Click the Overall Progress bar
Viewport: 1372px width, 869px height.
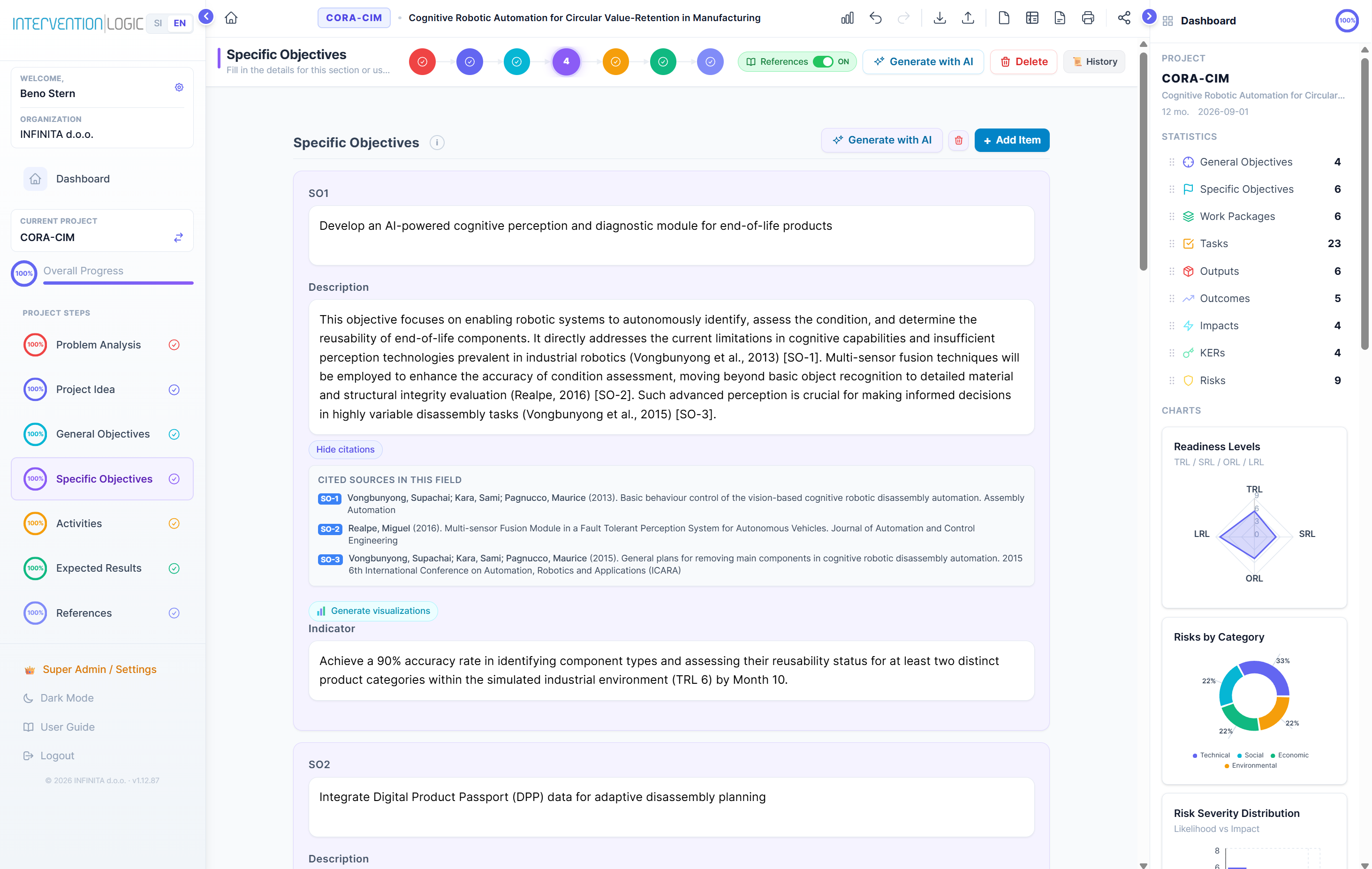(119, 283)
